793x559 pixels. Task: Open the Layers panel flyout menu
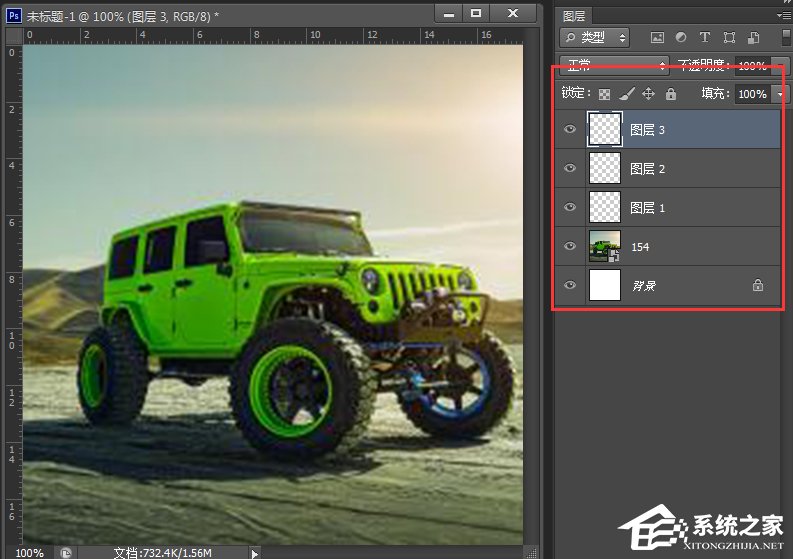[x=783, y=16]
